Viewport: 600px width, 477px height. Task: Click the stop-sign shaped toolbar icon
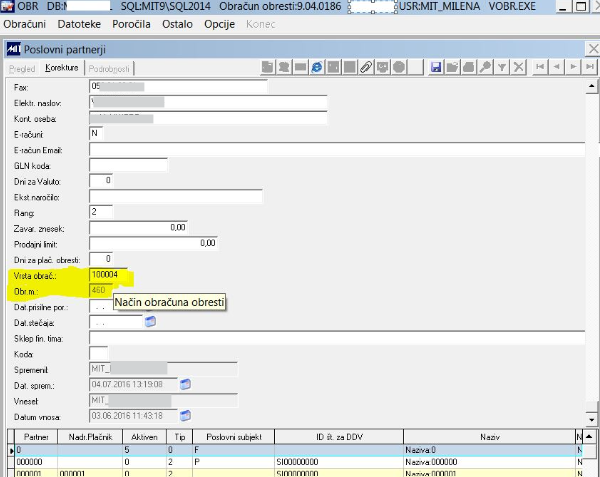tap(399, 67)
